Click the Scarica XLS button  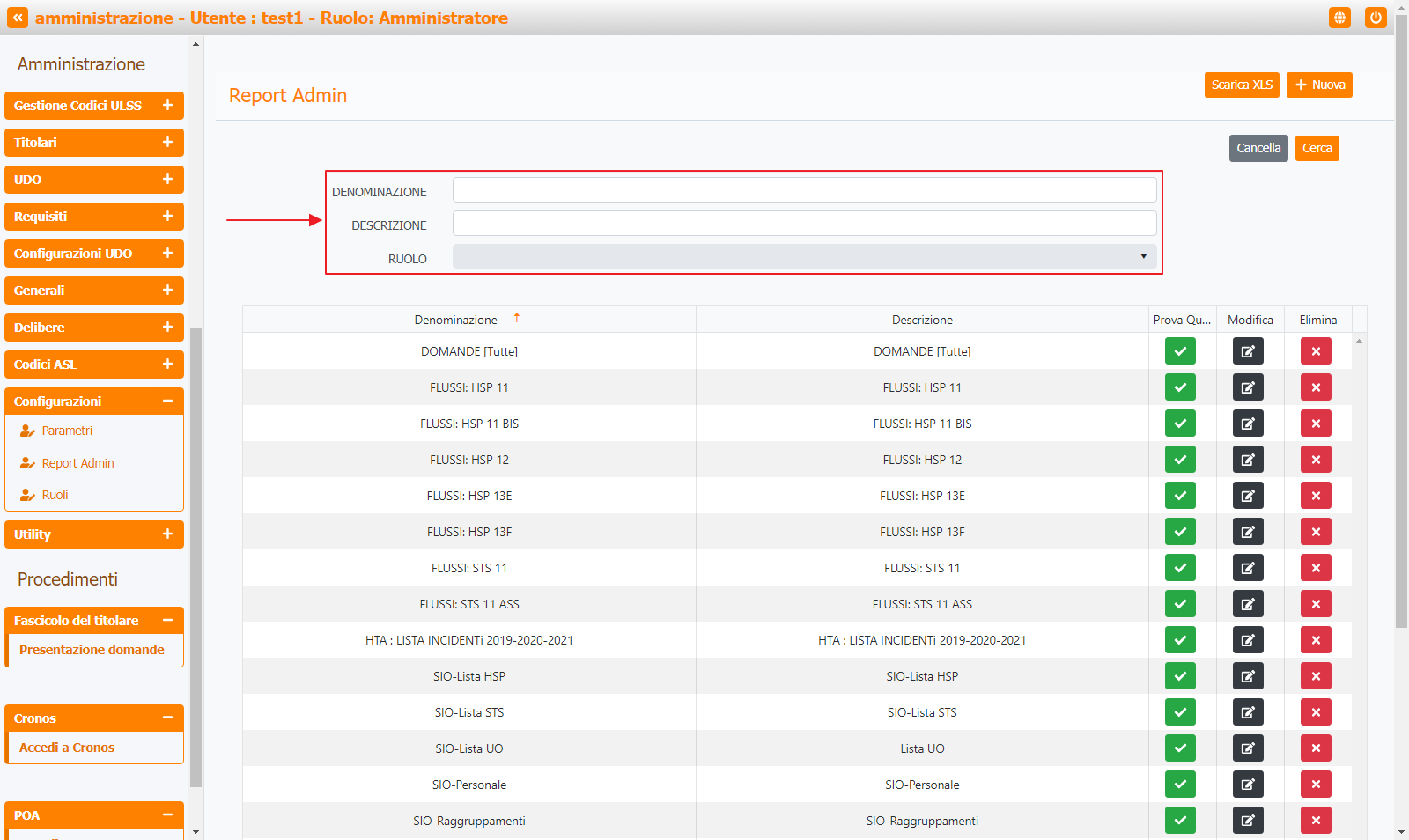[1242, 85]
